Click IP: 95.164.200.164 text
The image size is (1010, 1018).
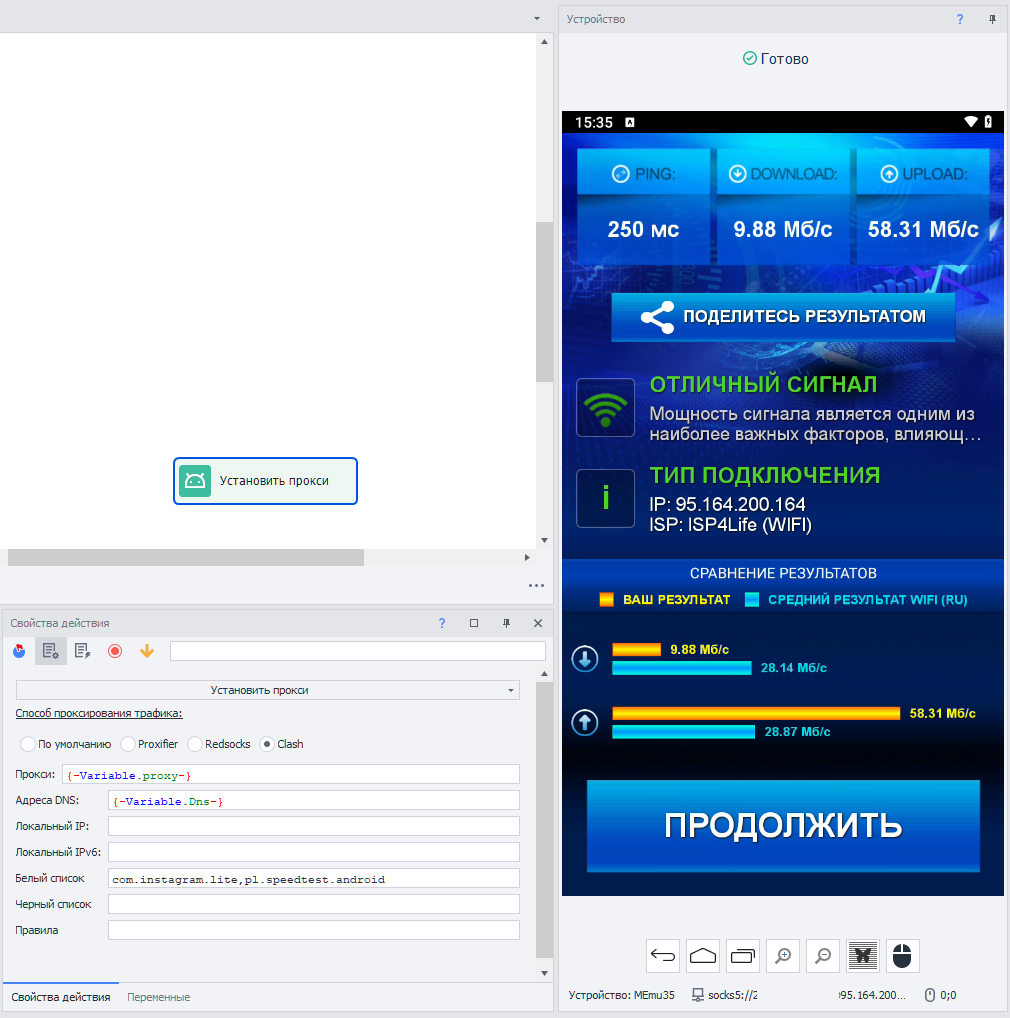727,504
